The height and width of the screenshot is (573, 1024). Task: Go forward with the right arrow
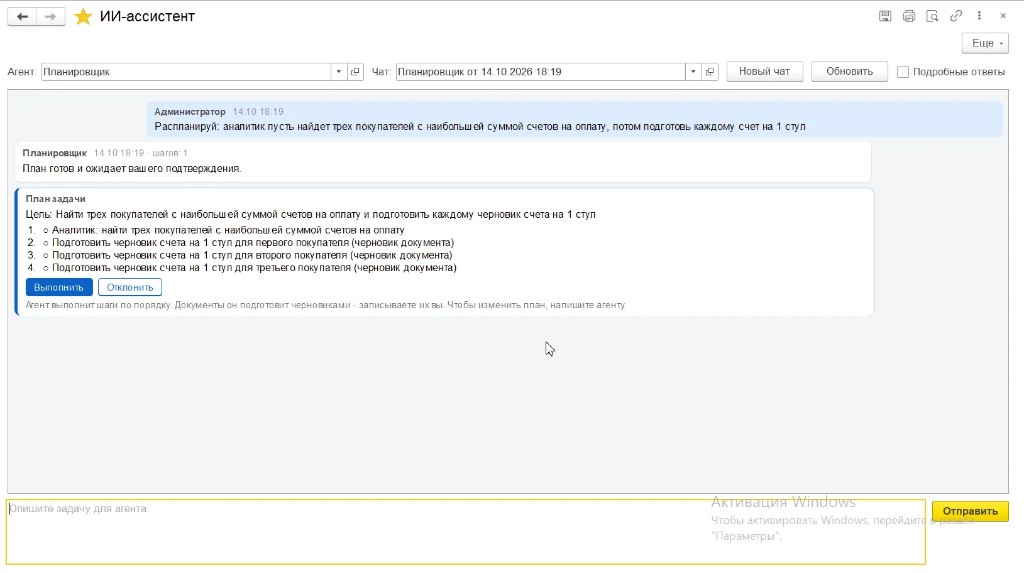(x=51, y=16)
